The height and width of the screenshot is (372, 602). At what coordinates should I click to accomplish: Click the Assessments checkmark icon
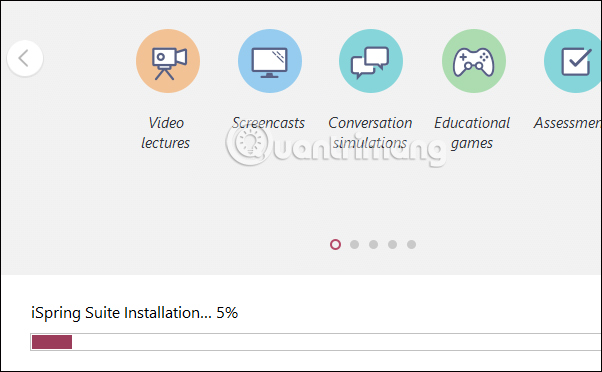tap(573, 61)
